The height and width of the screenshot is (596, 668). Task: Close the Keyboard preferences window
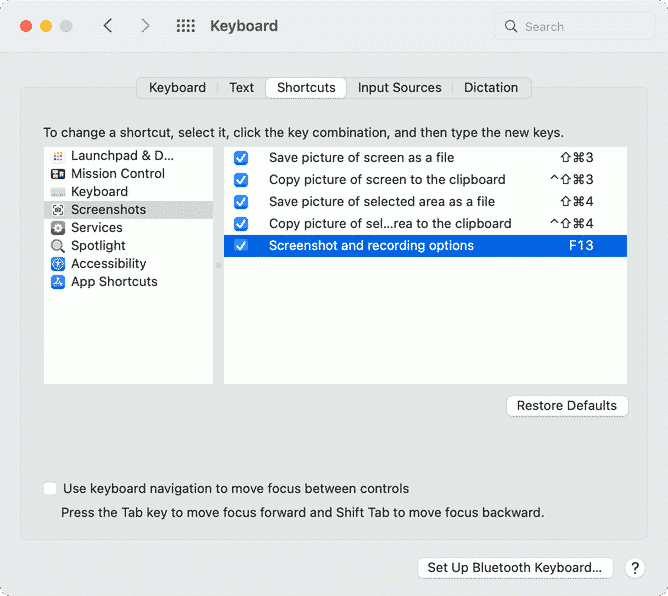26,26
